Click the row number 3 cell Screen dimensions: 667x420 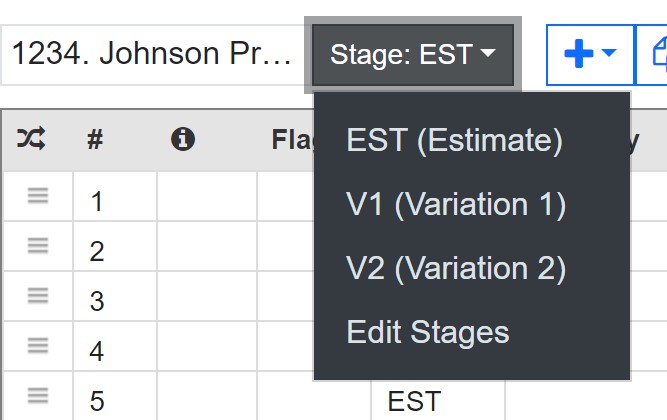(115, 296)
